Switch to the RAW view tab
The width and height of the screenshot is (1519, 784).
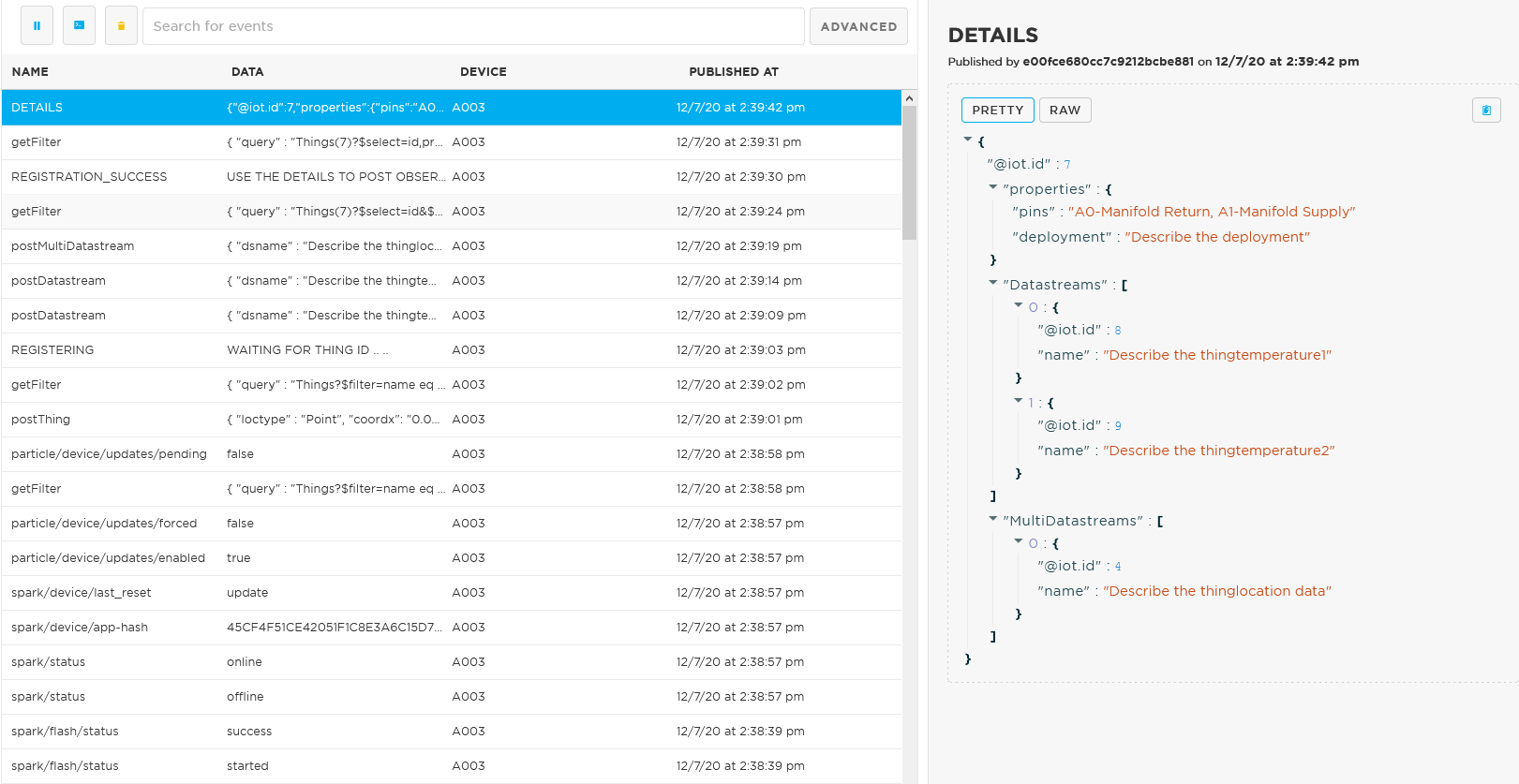[1065, 111]
